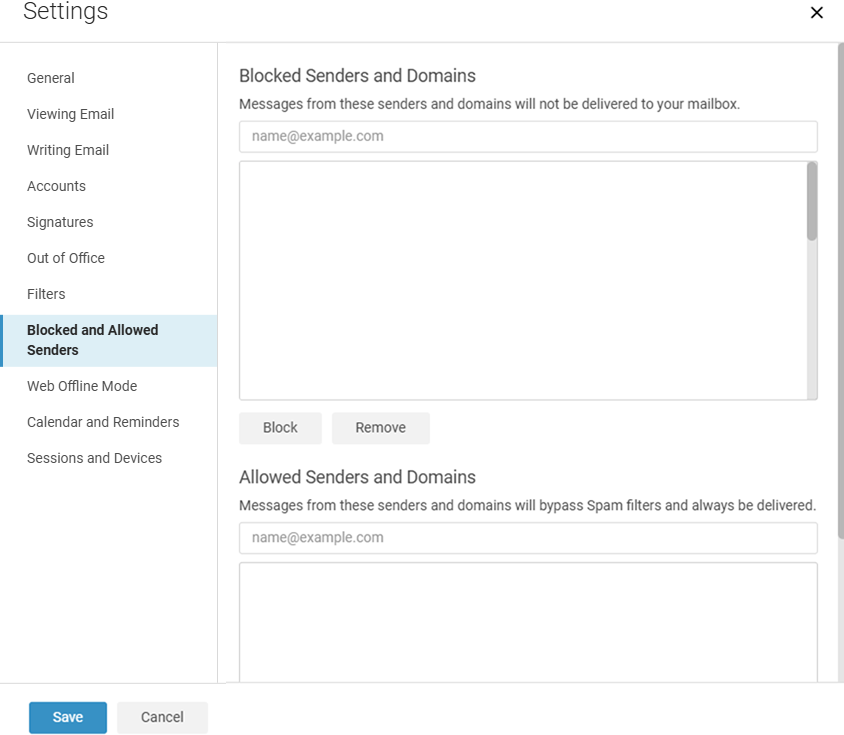Open Out of Office settings

[x=66, y=258]
